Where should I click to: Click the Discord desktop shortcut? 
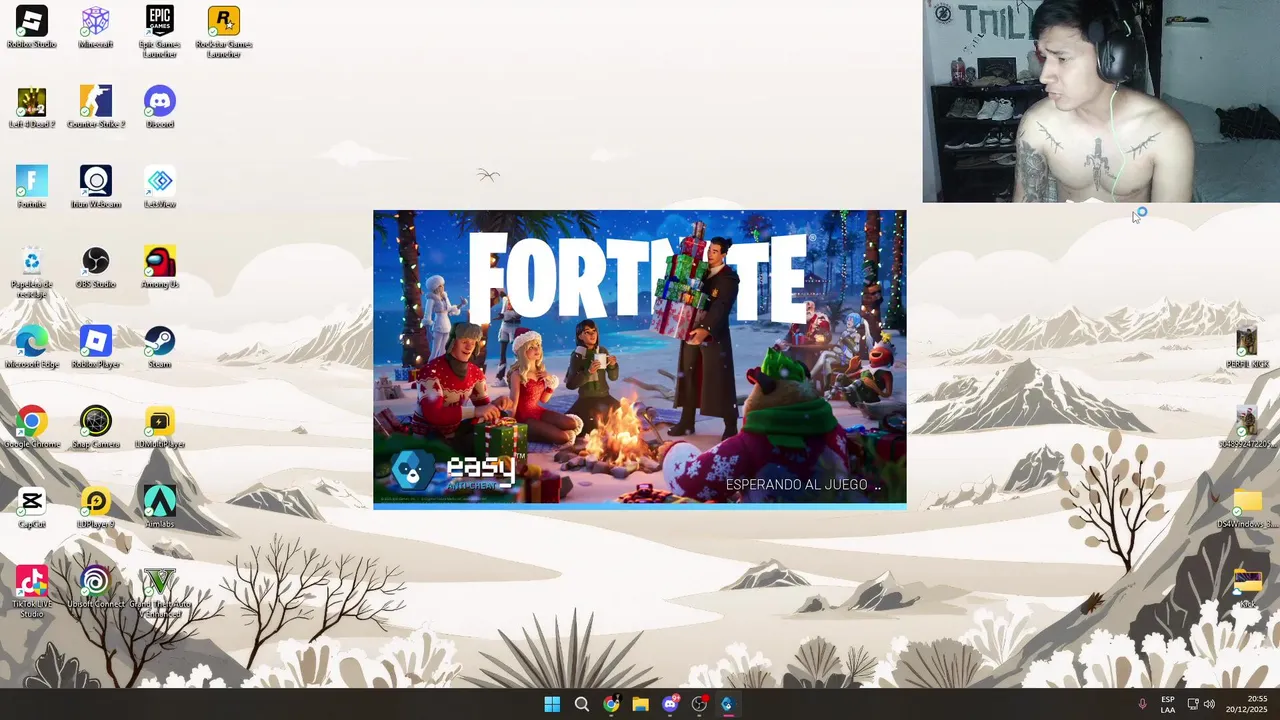click(160, 107)
